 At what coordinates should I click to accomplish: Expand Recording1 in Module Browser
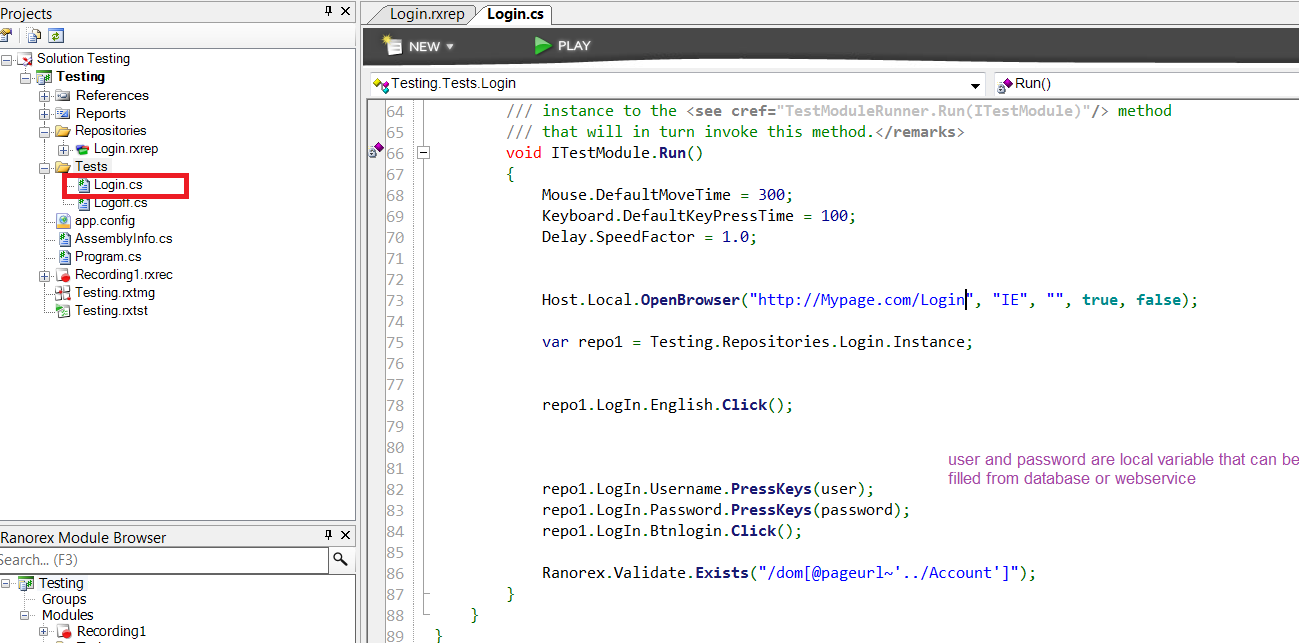[x=44, y=631]
